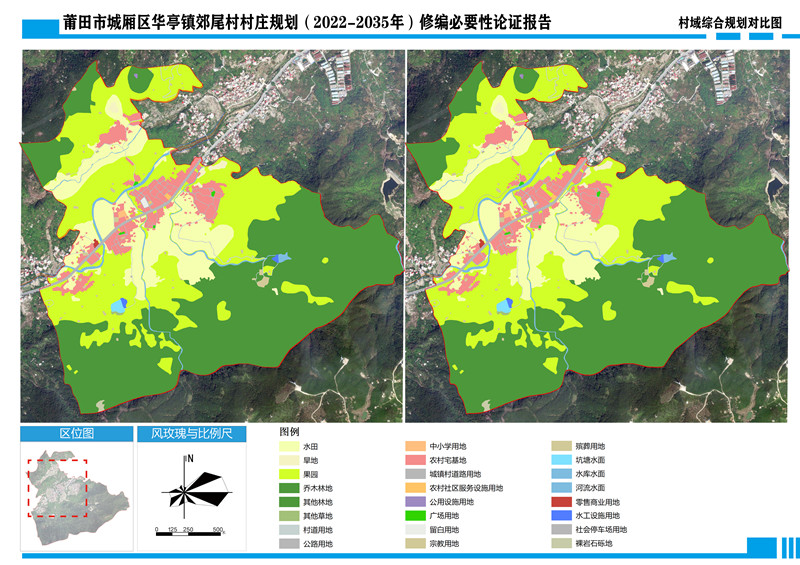The width and height of the screenshot is (800, 565).
Task: Click the 图例 legend heading
Action: pos(289,432)
